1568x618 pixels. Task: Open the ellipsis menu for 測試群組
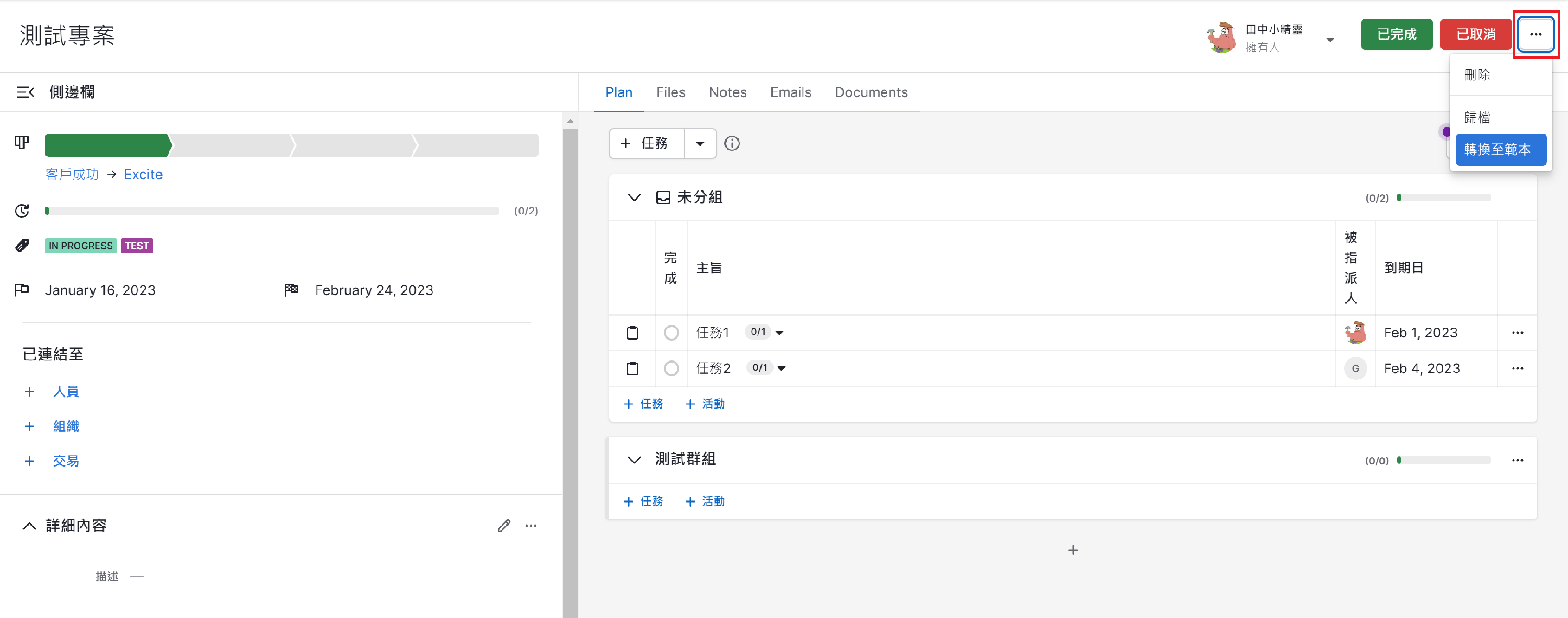pyautogui.click(x=1517, y=460)
